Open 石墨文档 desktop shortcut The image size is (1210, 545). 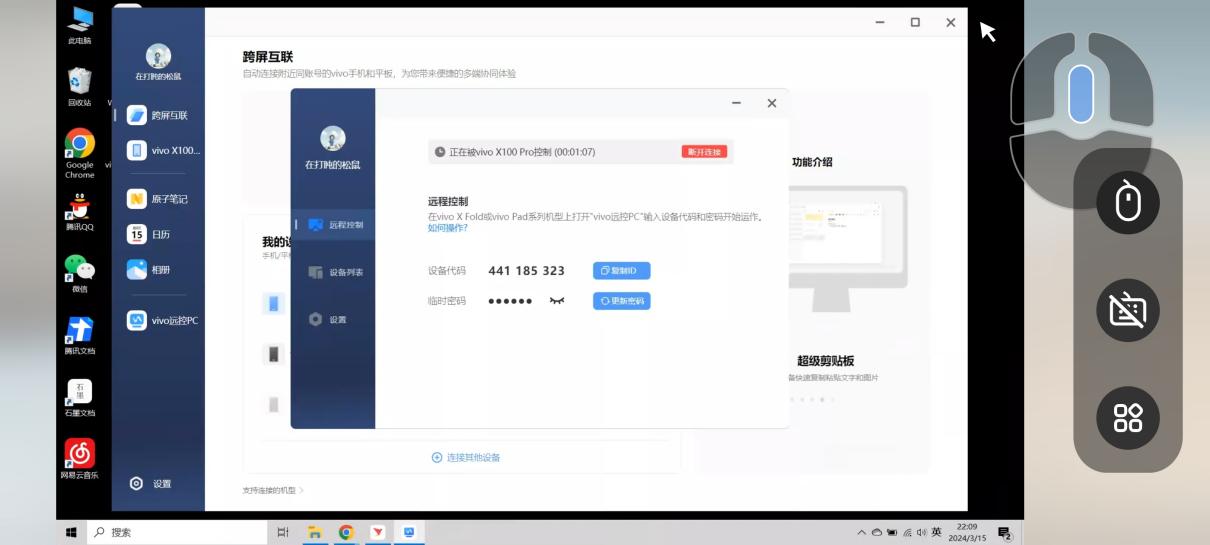[80, 397]
